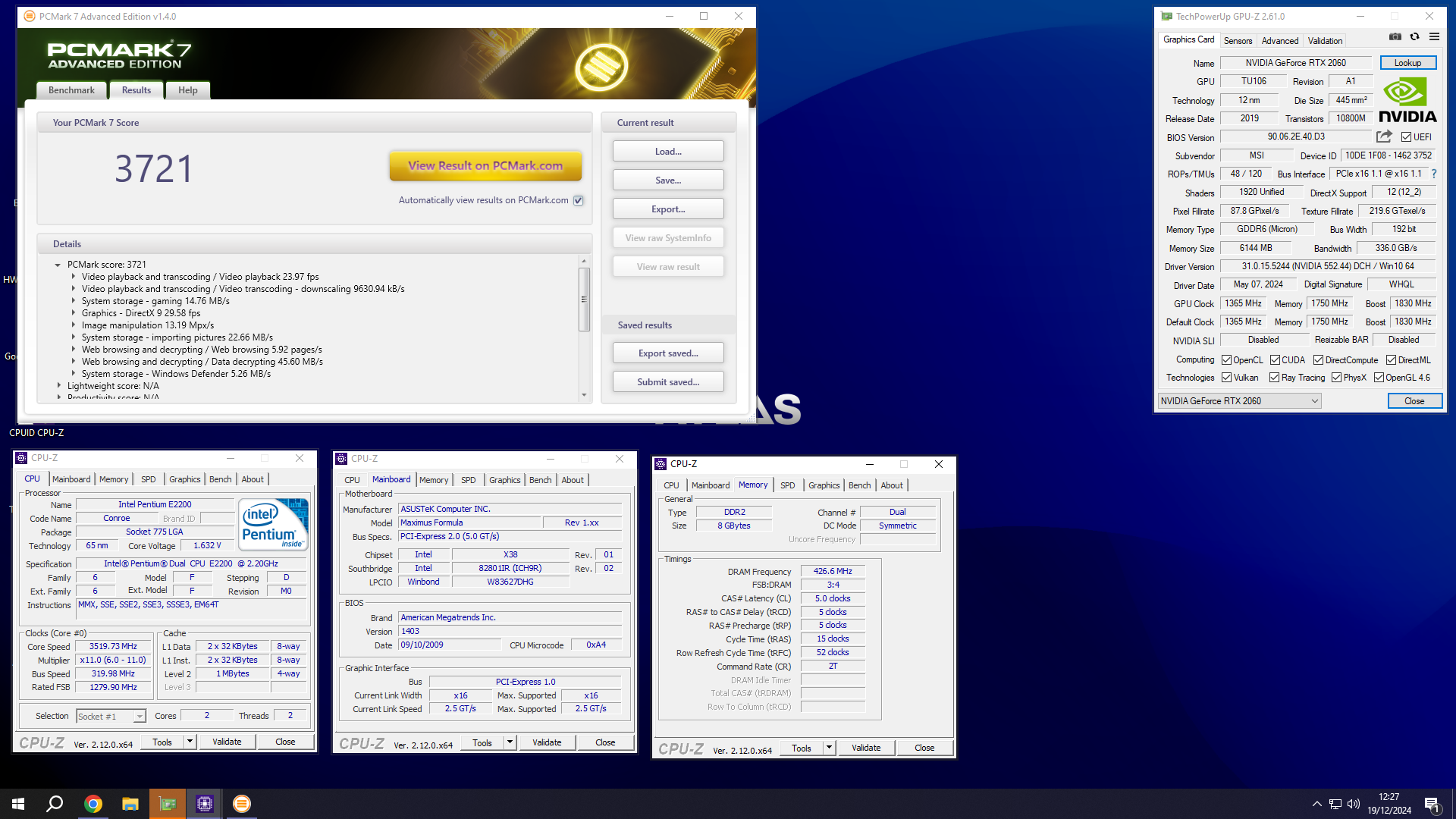Image resolution: width=1456 pixels, height=819 pixels.
Task: Click Validate in the Mainboard CPU-Z window
Action: tap(547, 742)
